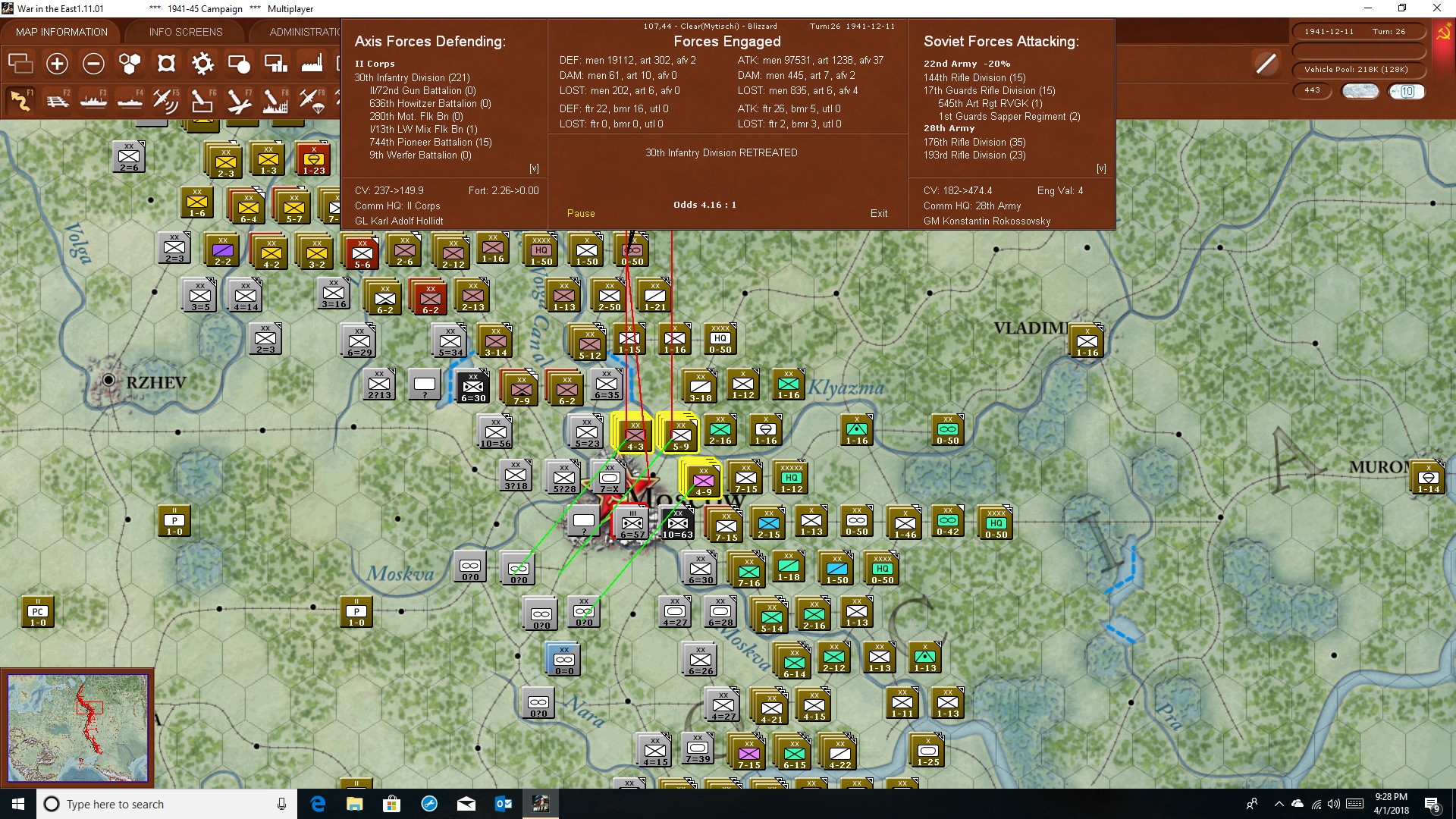This screenshot has width=1456, height=819.
Task: Click the rectangle-with-bars toolbar icon
Action: (275, 64)
